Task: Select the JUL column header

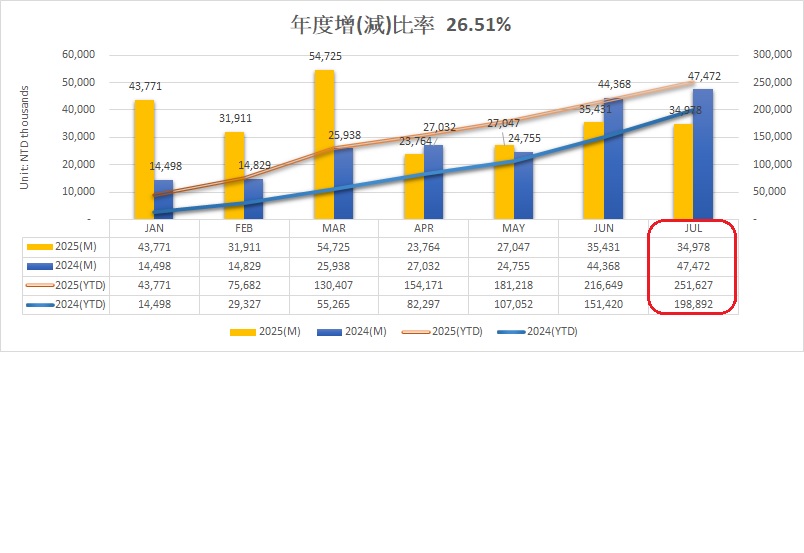Action: coord(693,228)
